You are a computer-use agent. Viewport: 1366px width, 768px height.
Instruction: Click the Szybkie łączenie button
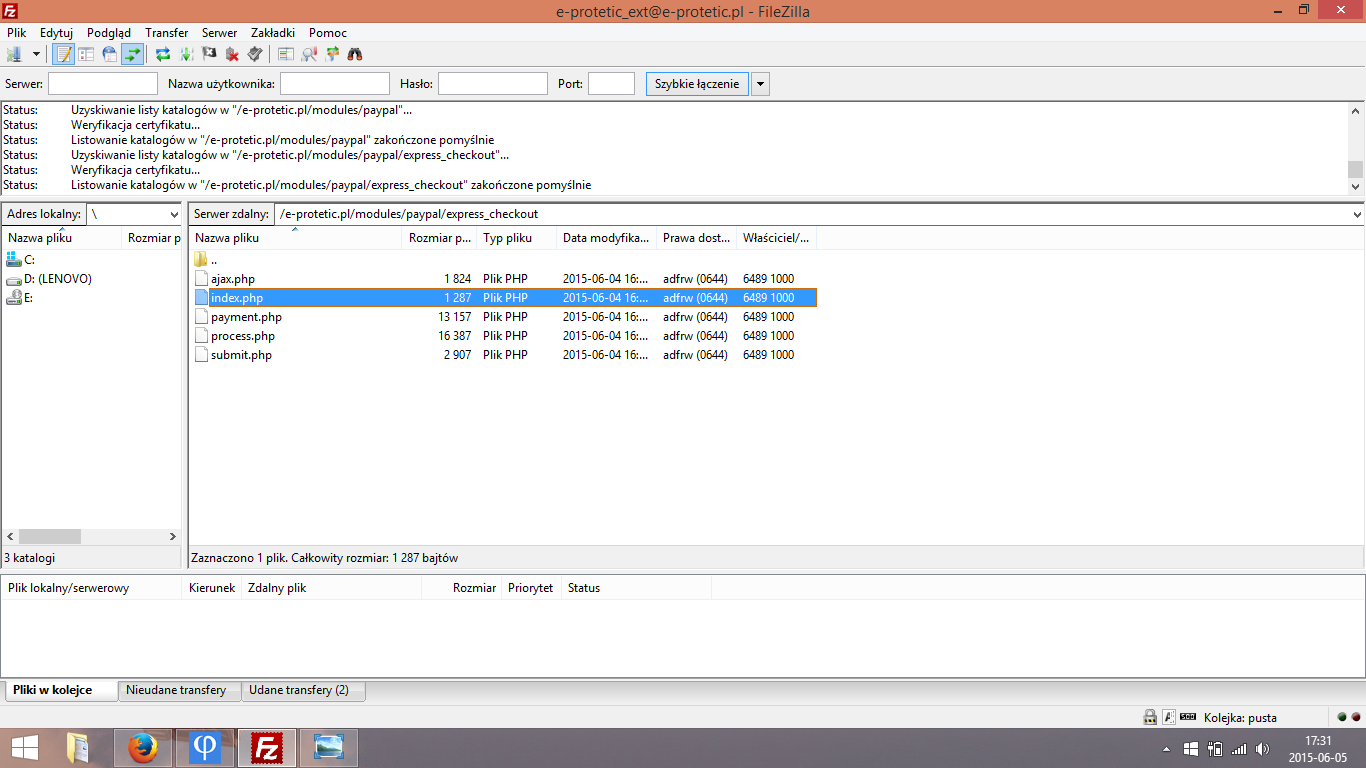(697, 84)
